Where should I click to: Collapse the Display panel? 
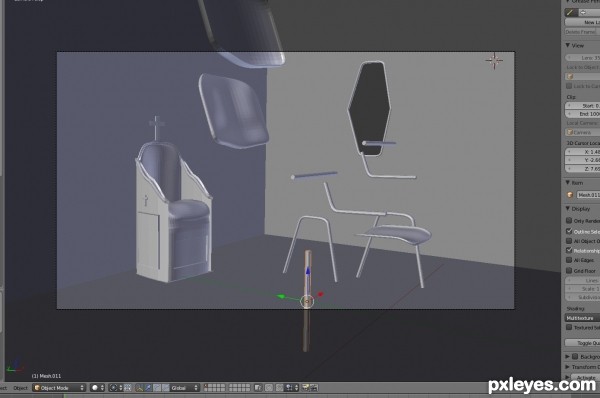coord(568,209)
